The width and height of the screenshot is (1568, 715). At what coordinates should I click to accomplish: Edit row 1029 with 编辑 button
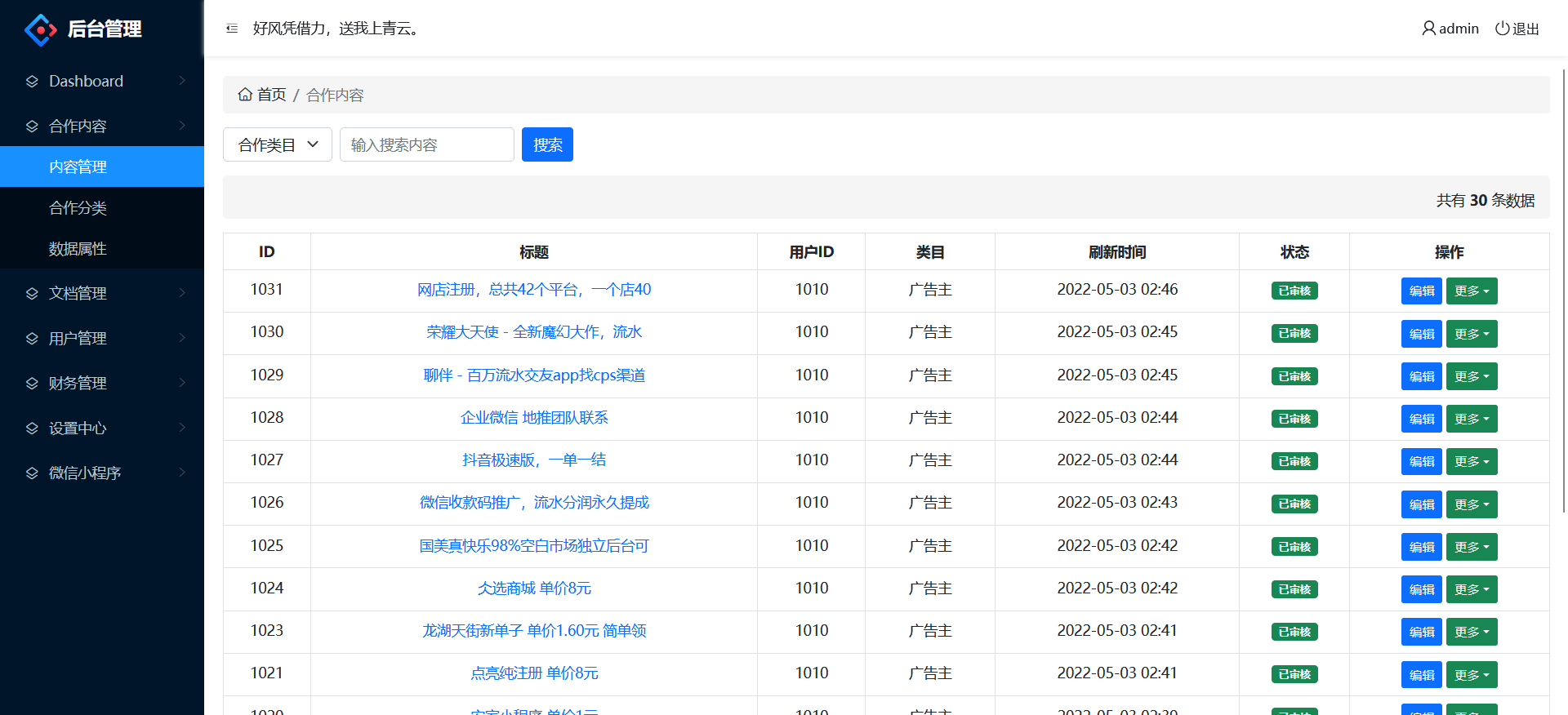pos(1421,376)
